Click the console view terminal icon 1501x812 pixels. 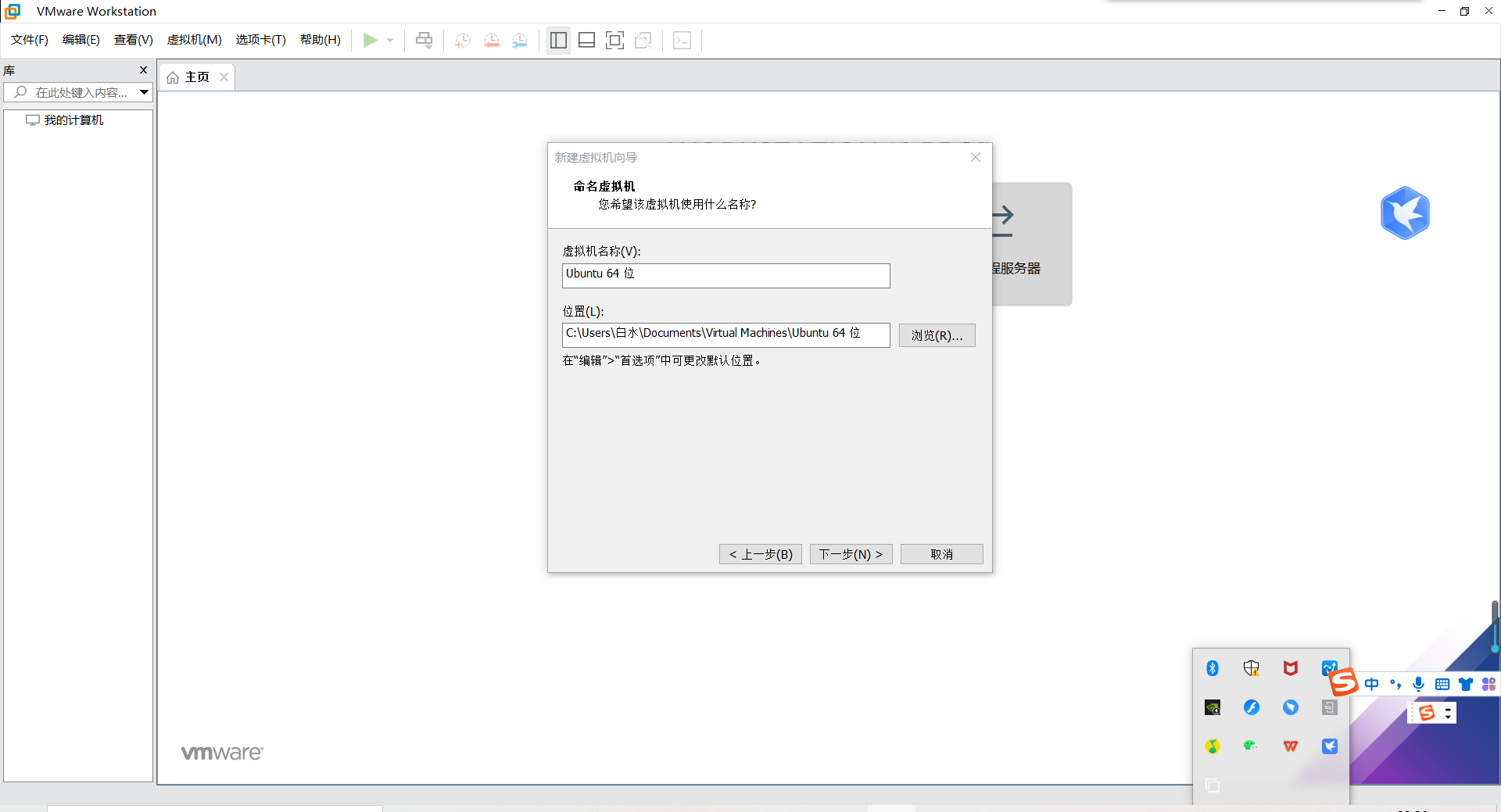(x=682, y=41)
